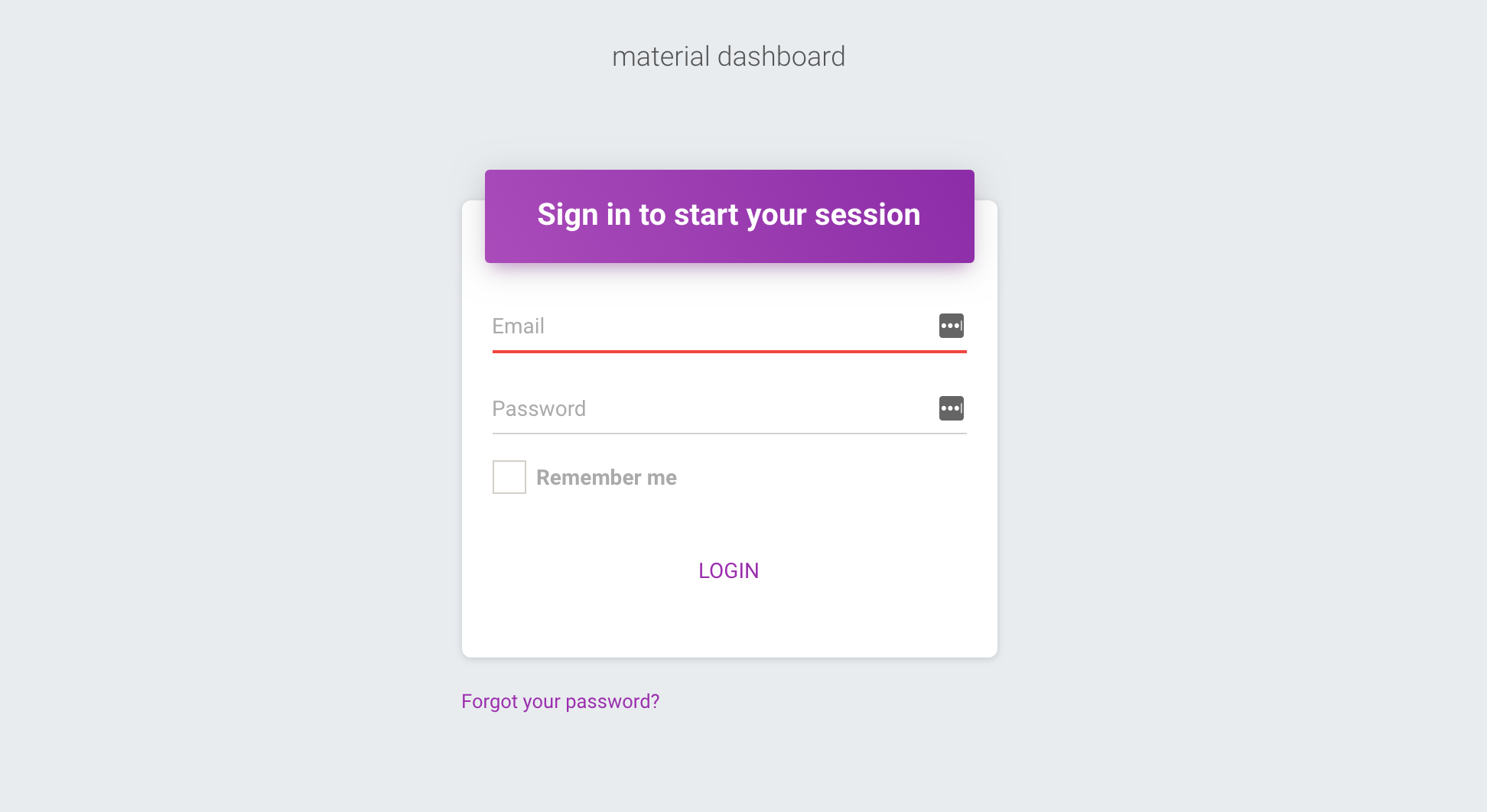Viewport: 1487px width, 812px height.
Task: Click the word 'session' in card header
Action: pos(867,215)
